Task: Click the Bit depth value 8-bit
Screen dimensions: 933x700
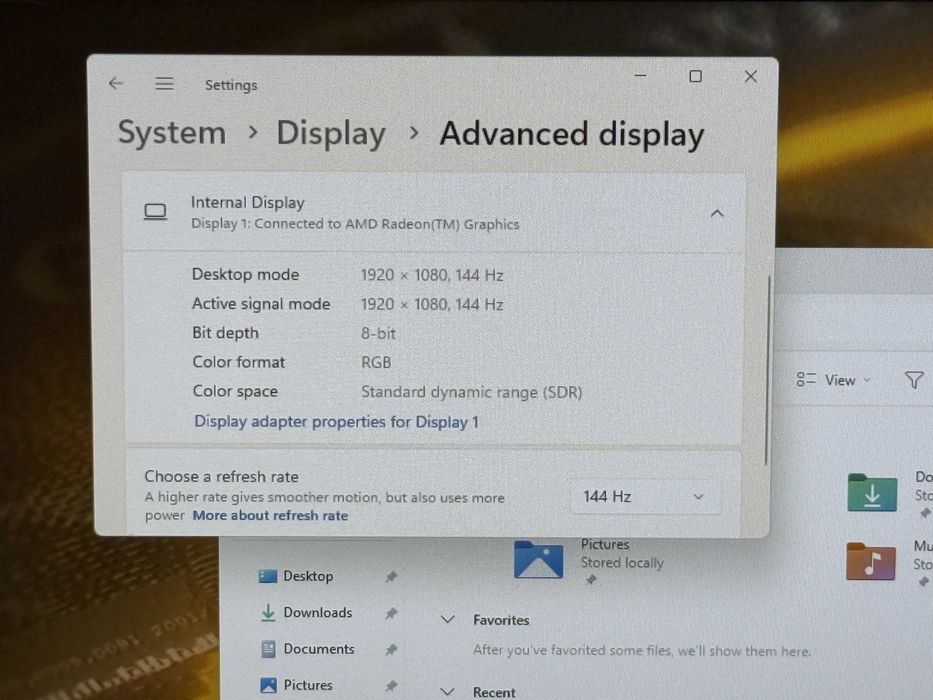Action: click(x=378, y=333)
